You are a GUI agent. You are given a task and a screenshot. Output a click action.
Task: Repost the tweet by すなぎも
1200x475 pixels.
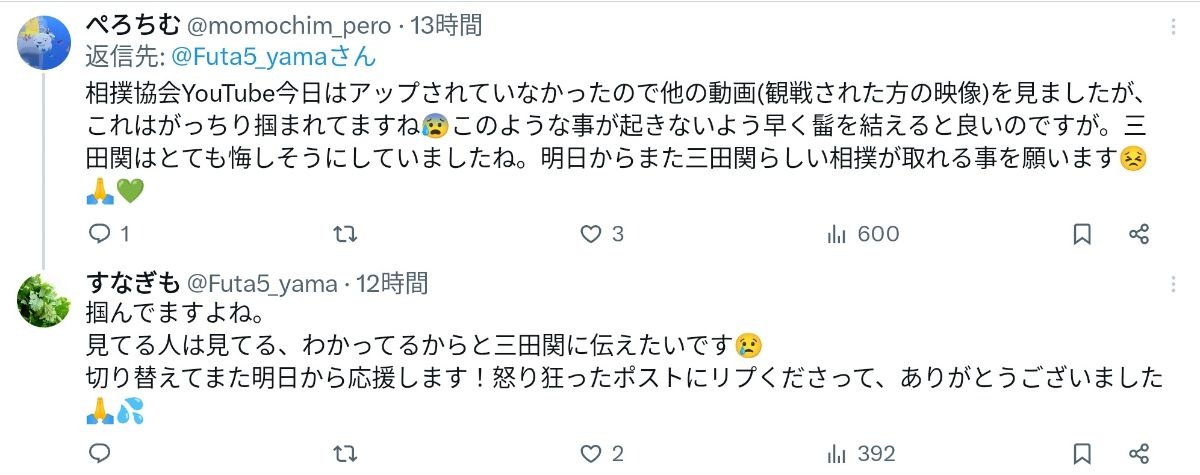click(x=344, y=453)
